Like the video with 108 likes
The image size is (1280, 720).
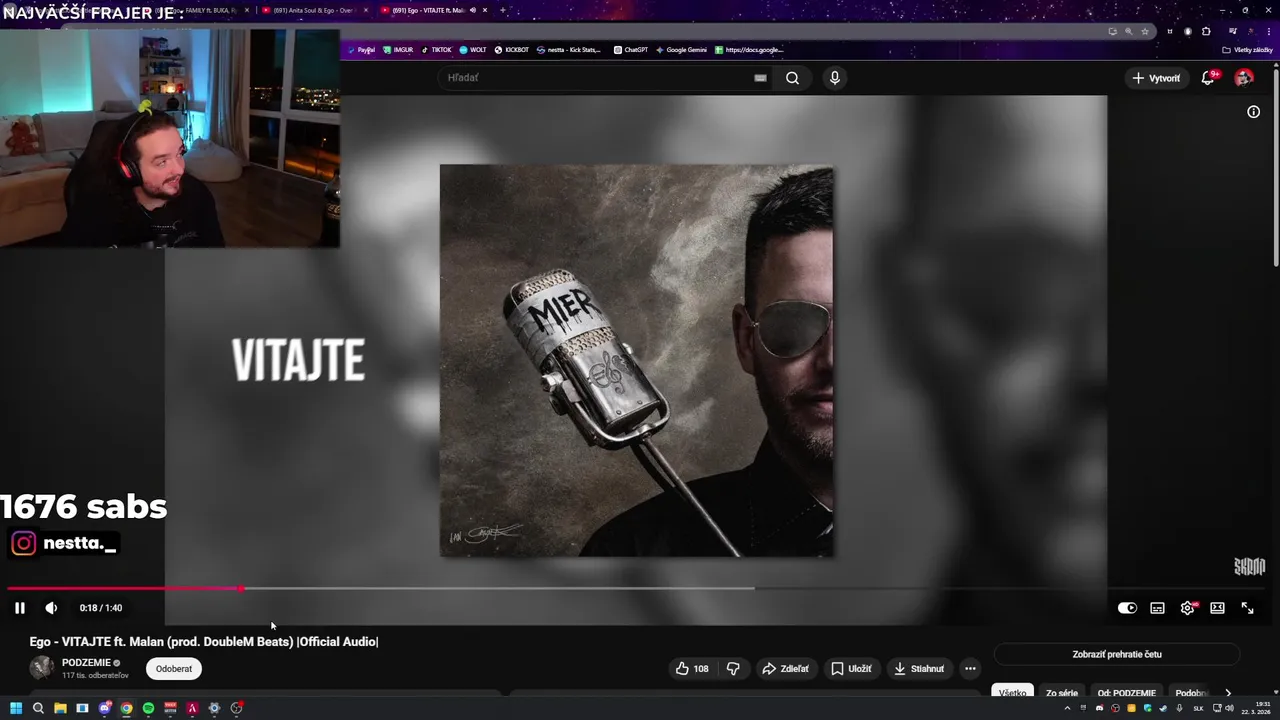692,669
